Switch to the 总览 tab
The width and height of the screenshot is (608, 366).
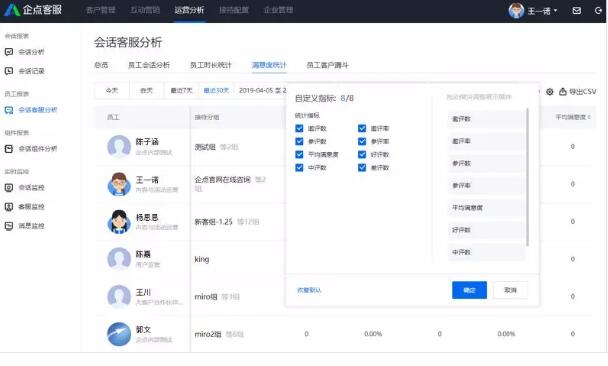[x=101, y=65]
